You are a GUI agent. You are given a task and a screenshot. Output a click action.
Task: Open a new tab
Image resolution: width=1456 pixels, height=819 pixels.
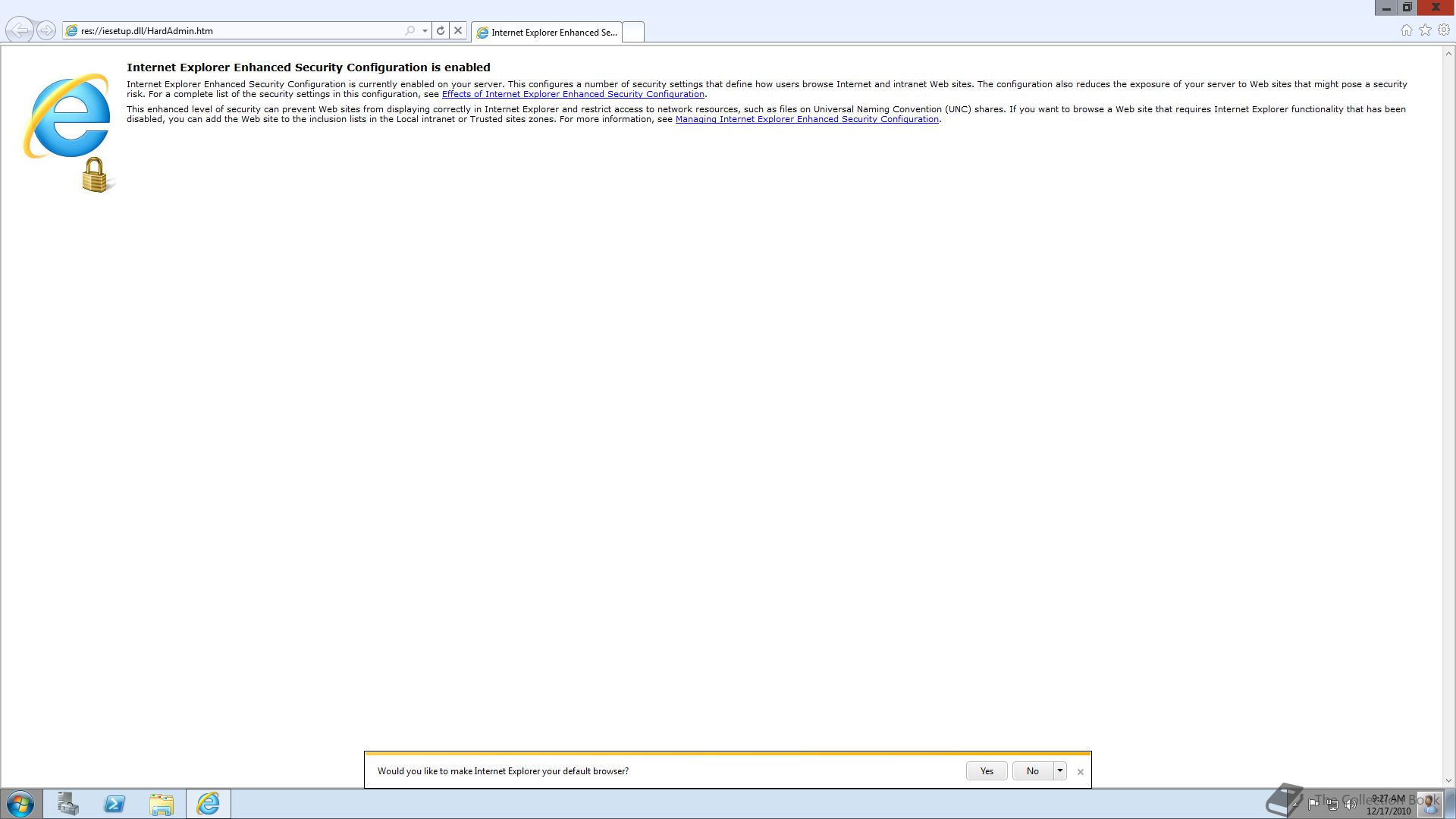coord(633,32)
